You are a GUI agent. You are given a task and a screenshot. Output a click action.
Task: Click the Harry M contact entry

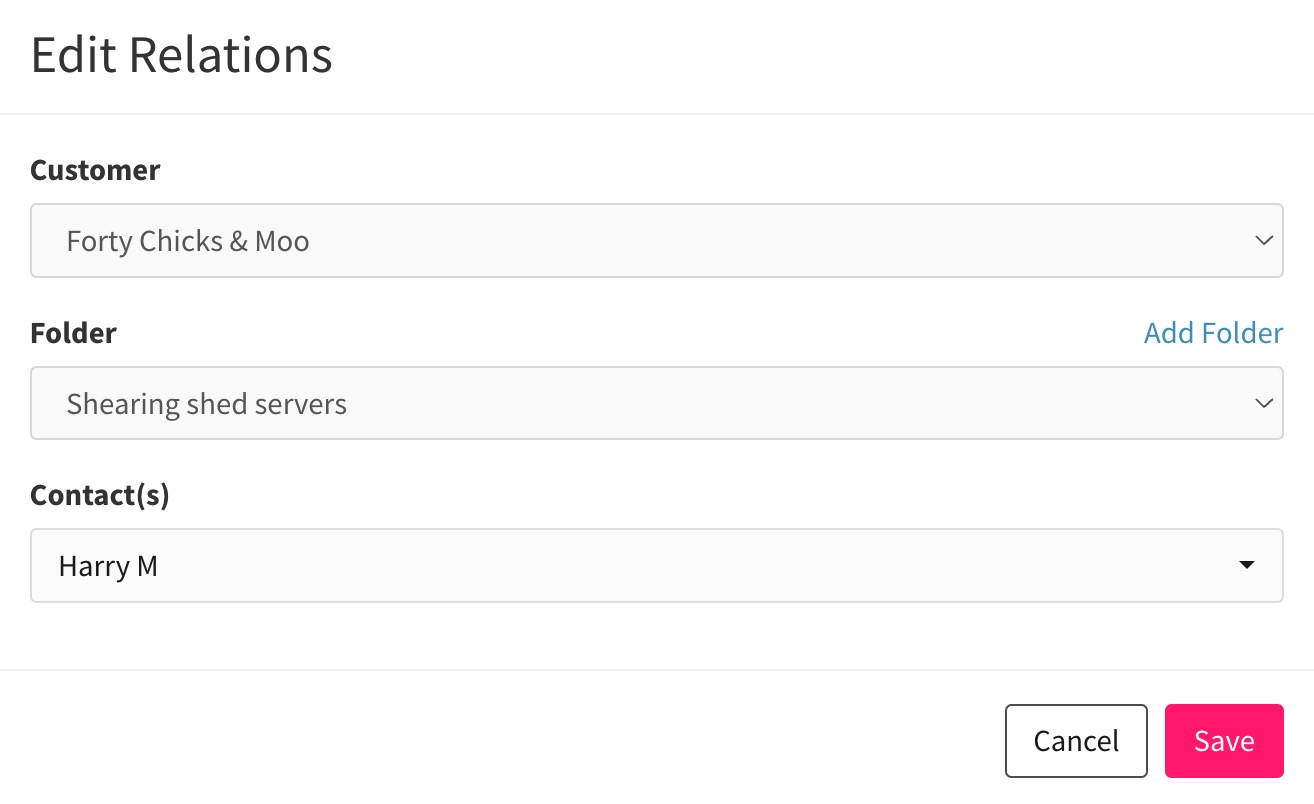[x=109, y=566]
